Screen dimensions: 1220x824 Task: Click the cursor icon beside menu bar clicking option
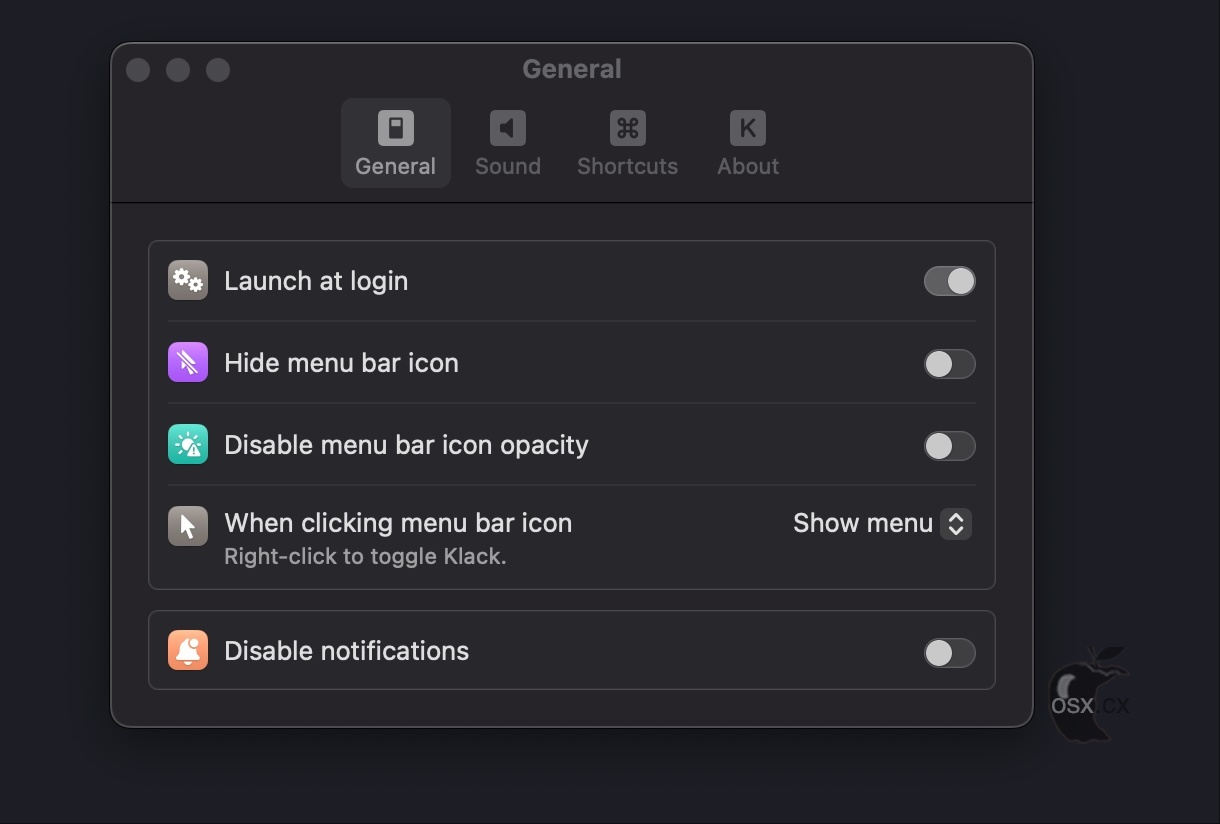coord(187,526)
